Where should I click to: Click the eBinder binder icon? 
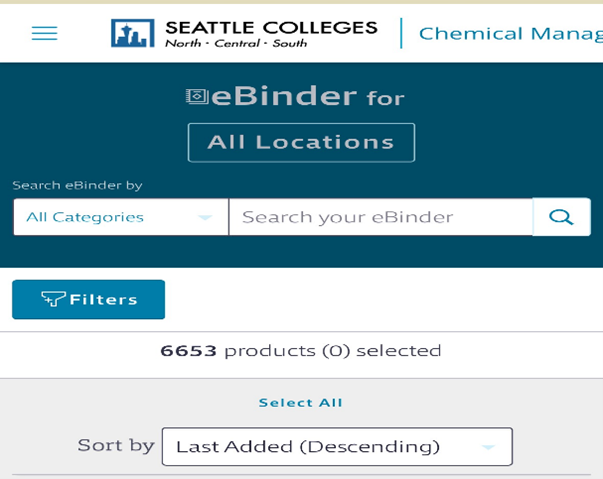[x=196, y=96]
